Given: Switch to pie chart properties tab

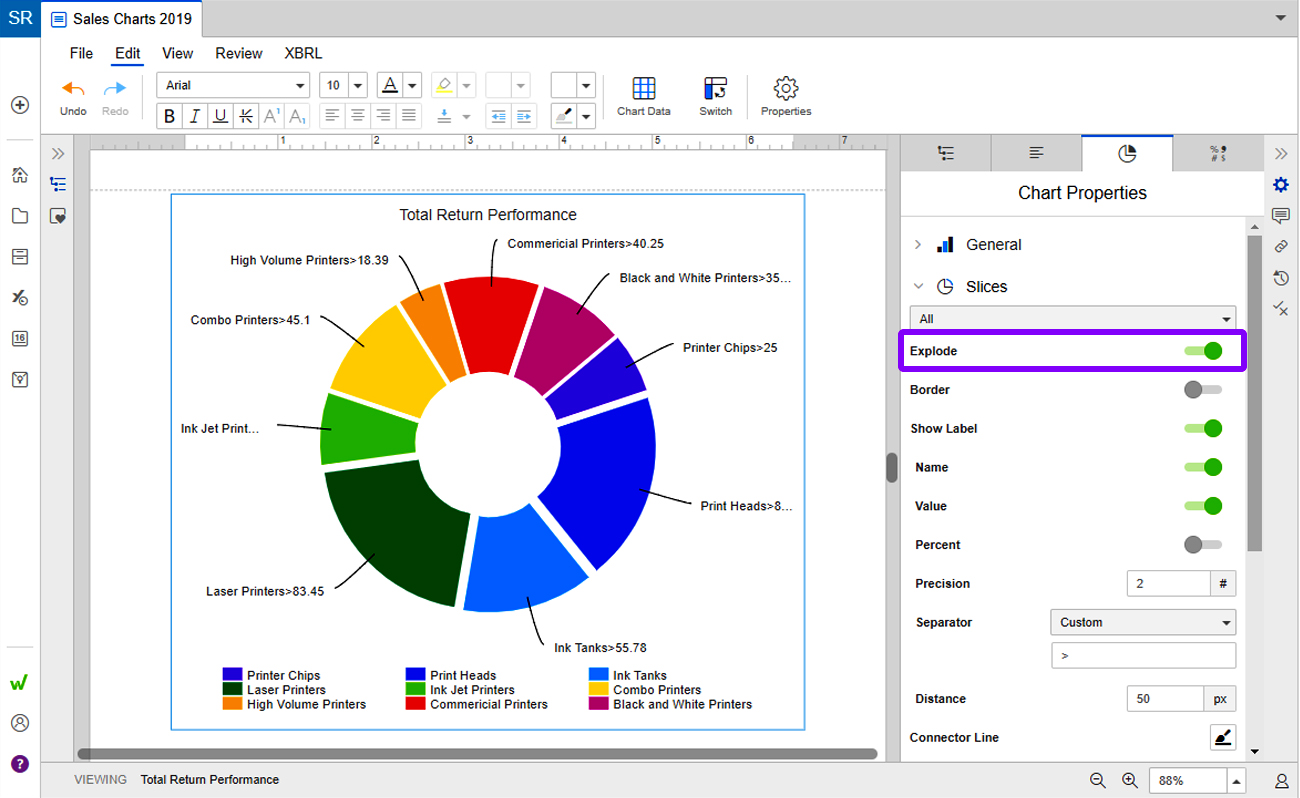Looking at the screenshot, I should click(1127, 153).
